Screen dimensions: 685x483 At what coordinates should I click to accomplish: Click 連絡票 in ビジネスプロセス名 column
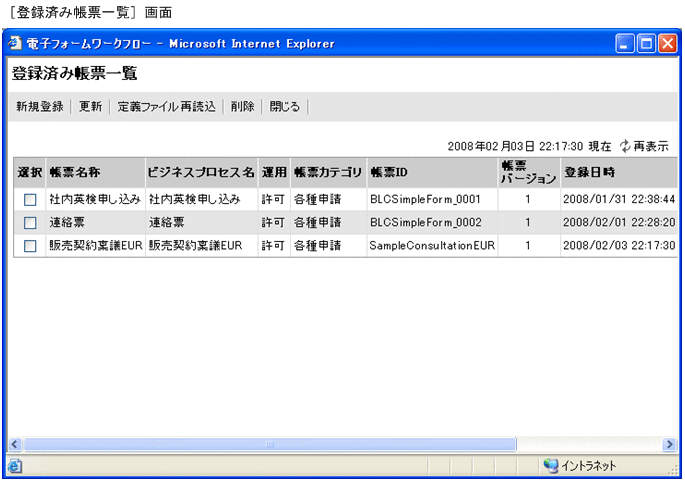(x=166, y=223)
